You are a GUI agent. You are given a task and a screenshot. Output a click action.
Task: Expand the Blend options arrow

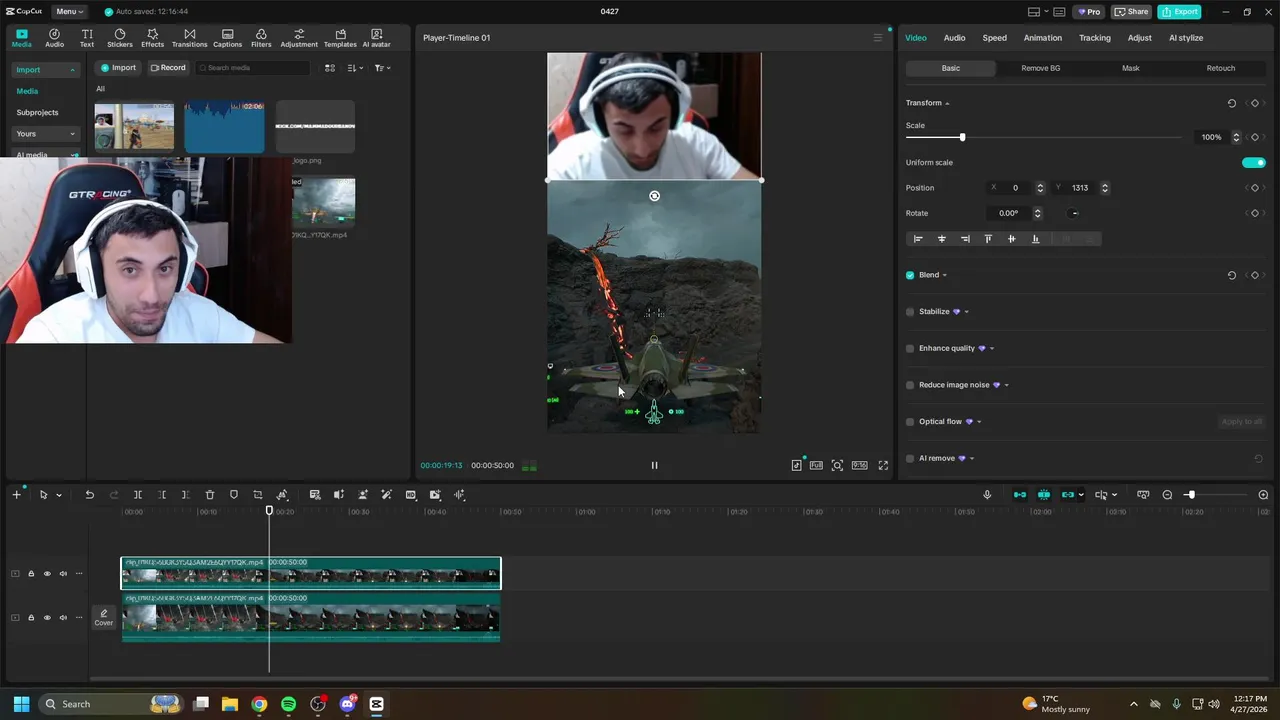944,275
